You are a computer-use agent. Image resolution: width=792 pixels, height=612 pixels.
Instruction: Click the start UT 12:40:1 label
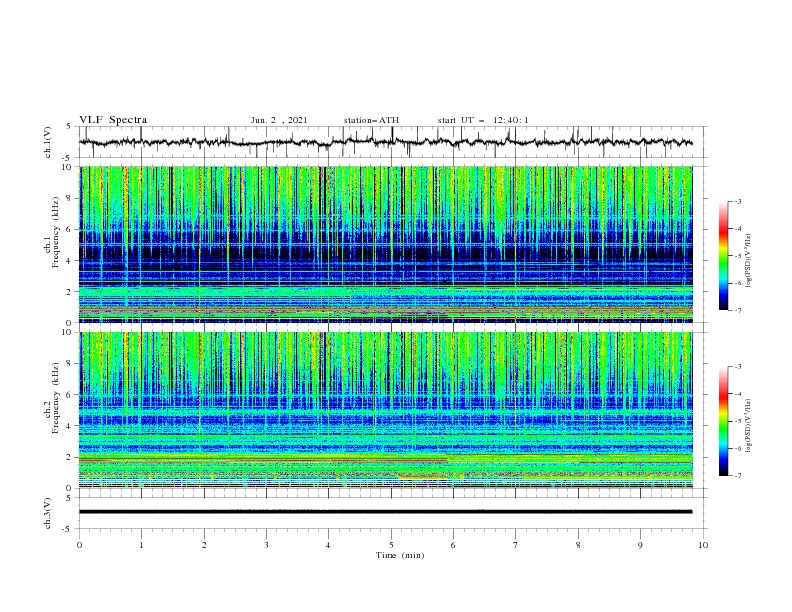pyautogui.click(x=483, y=120)
